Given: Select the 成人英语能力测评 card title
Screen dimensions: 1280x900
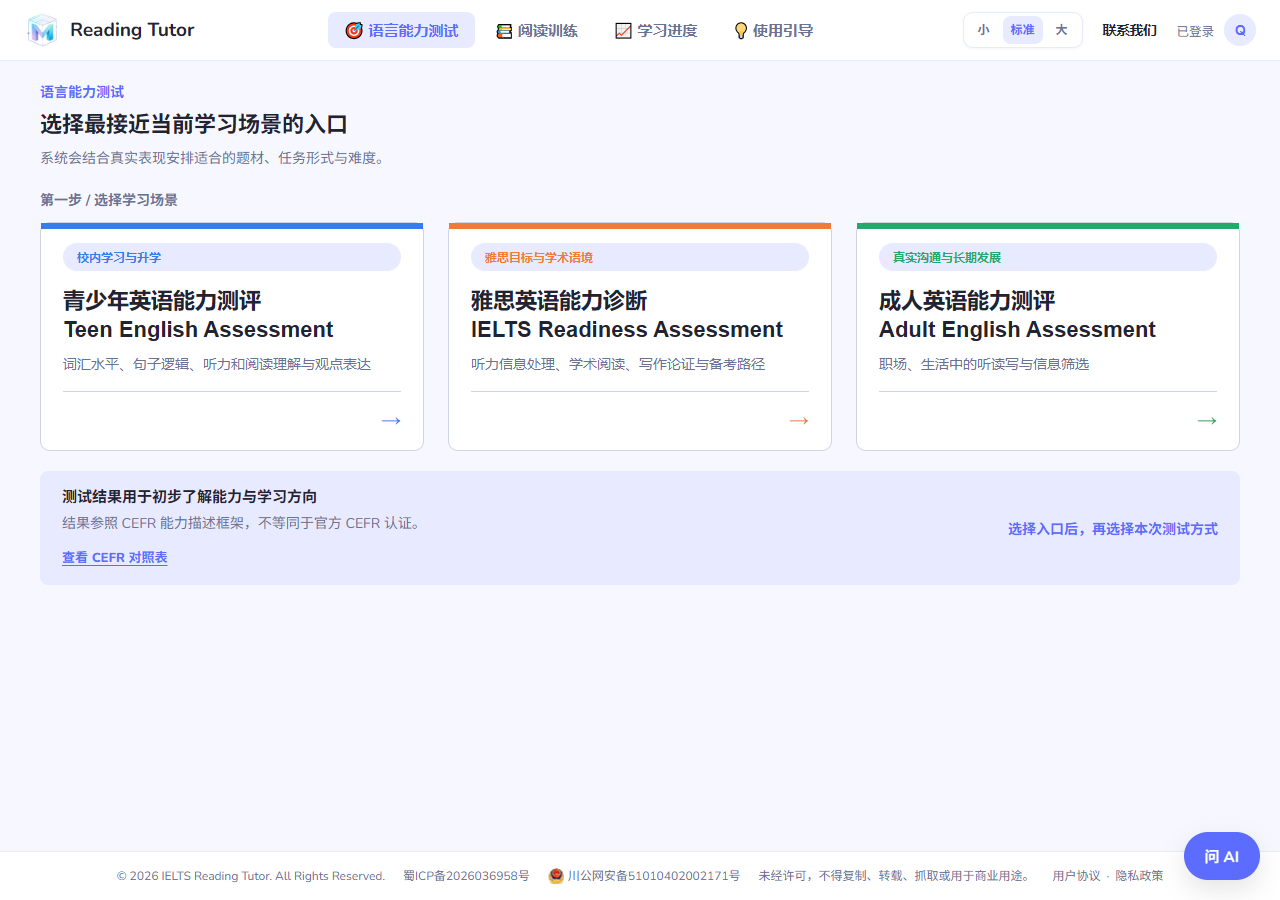Looking at the screenshot, I should [x=967, y=301].
